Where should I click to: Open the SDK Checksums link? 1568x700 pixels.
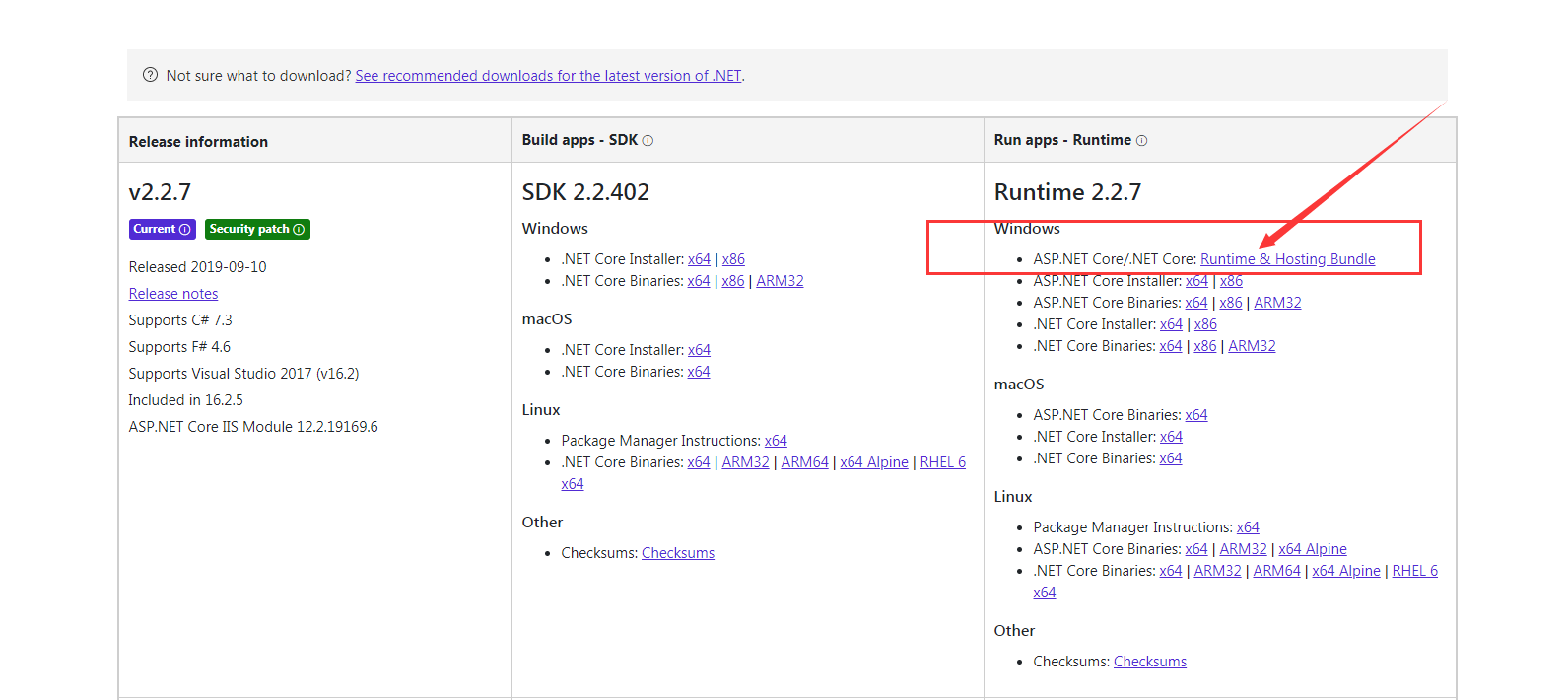tap(678, 553)
